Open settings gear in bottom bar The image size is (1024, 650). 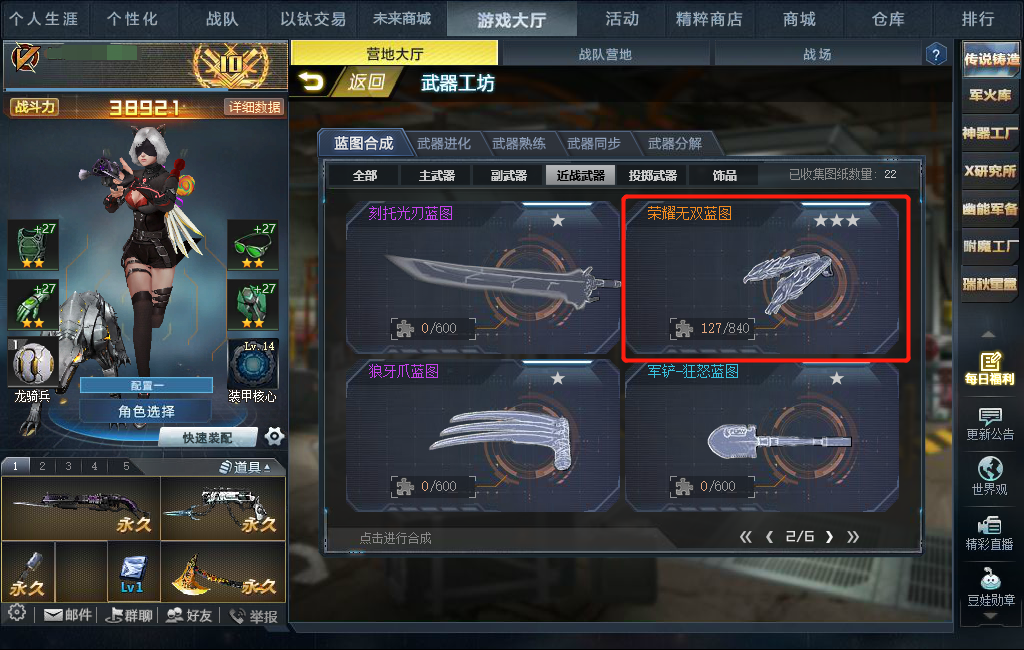18,613
